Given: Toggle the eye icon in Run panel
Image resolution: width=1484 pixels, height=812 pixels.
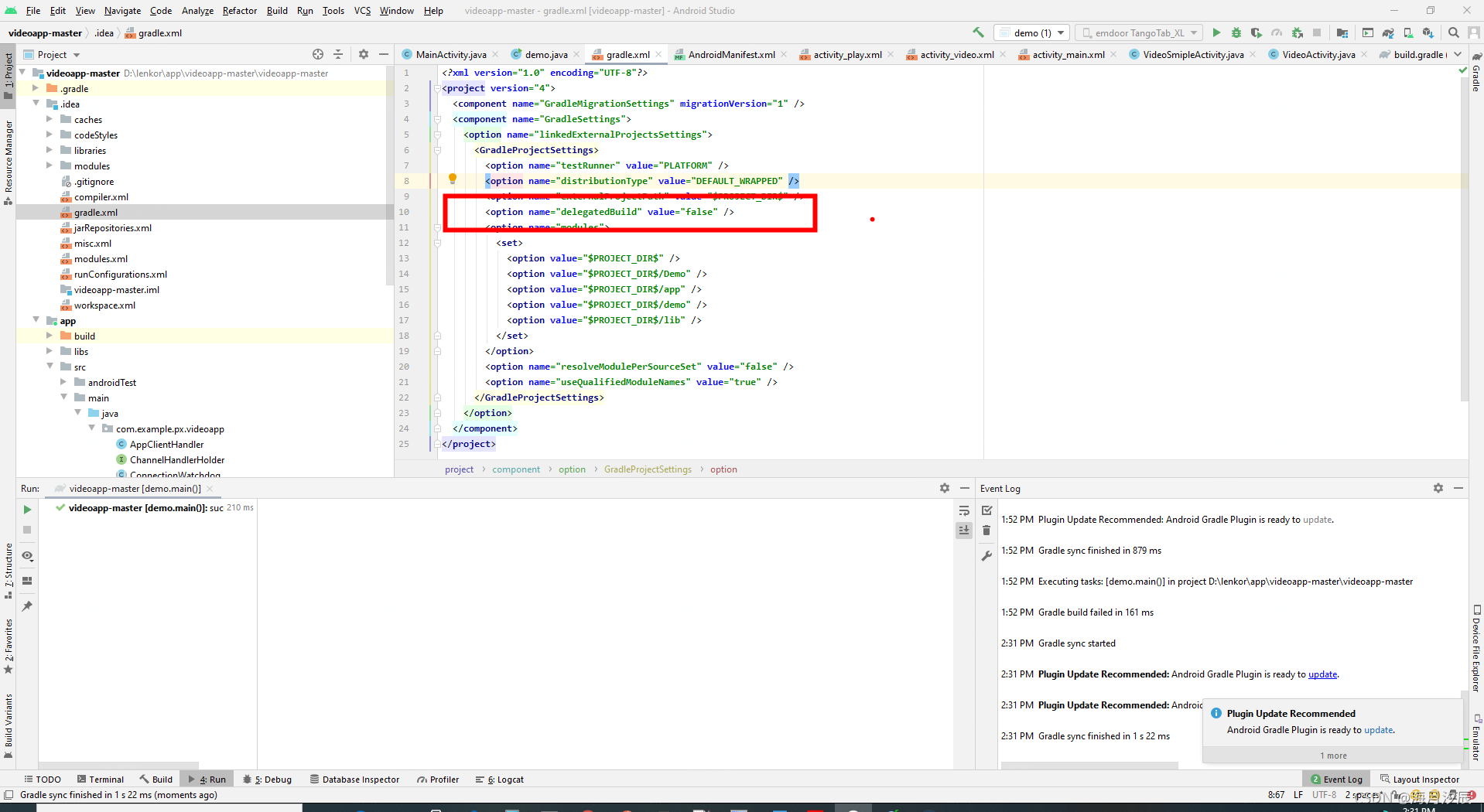Looking at the screenshot, I should coord(27,556).
